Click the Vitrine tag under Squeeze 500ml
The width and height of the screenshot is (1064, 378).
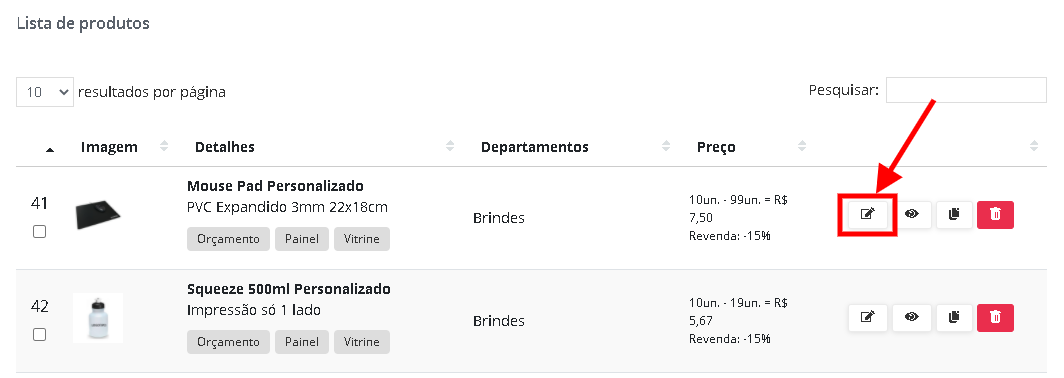point(362,342)
